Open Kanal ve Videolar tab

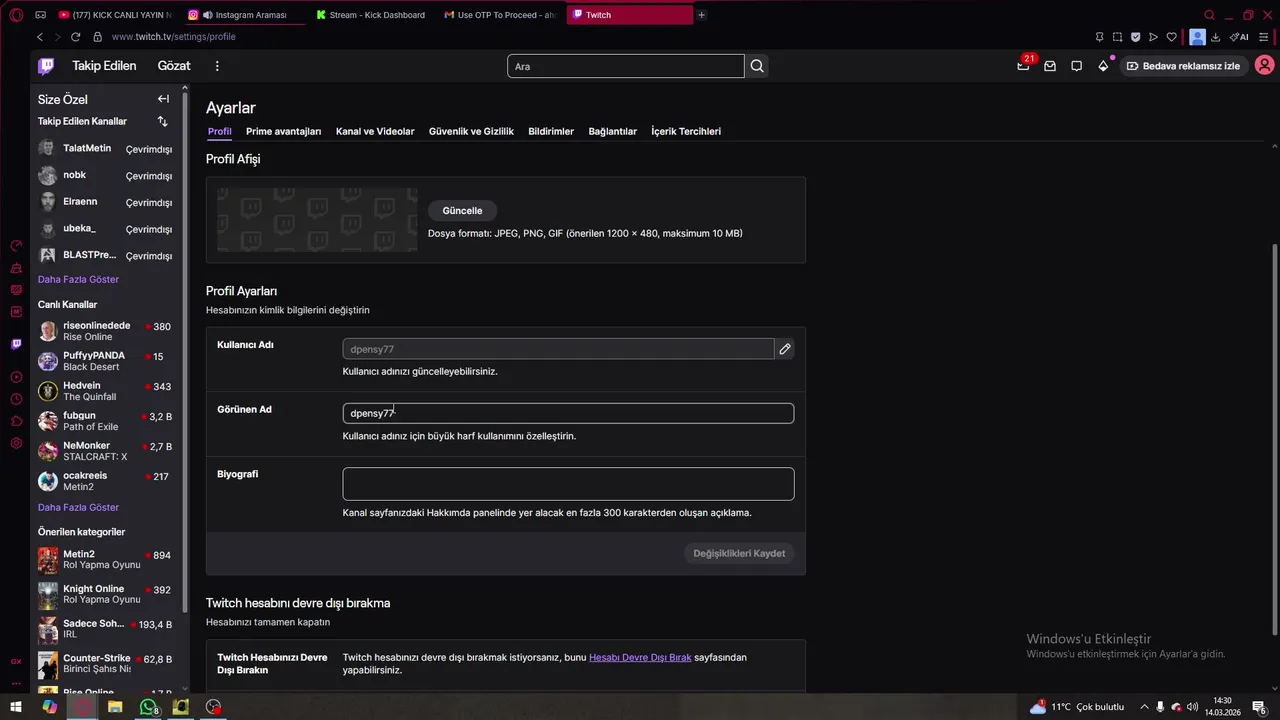375,131
